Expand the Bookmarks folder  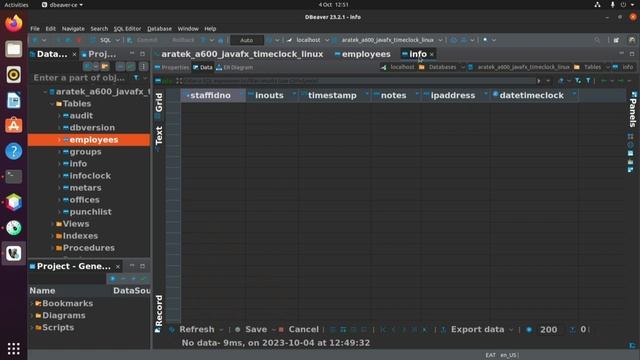(x=32, y=303)
